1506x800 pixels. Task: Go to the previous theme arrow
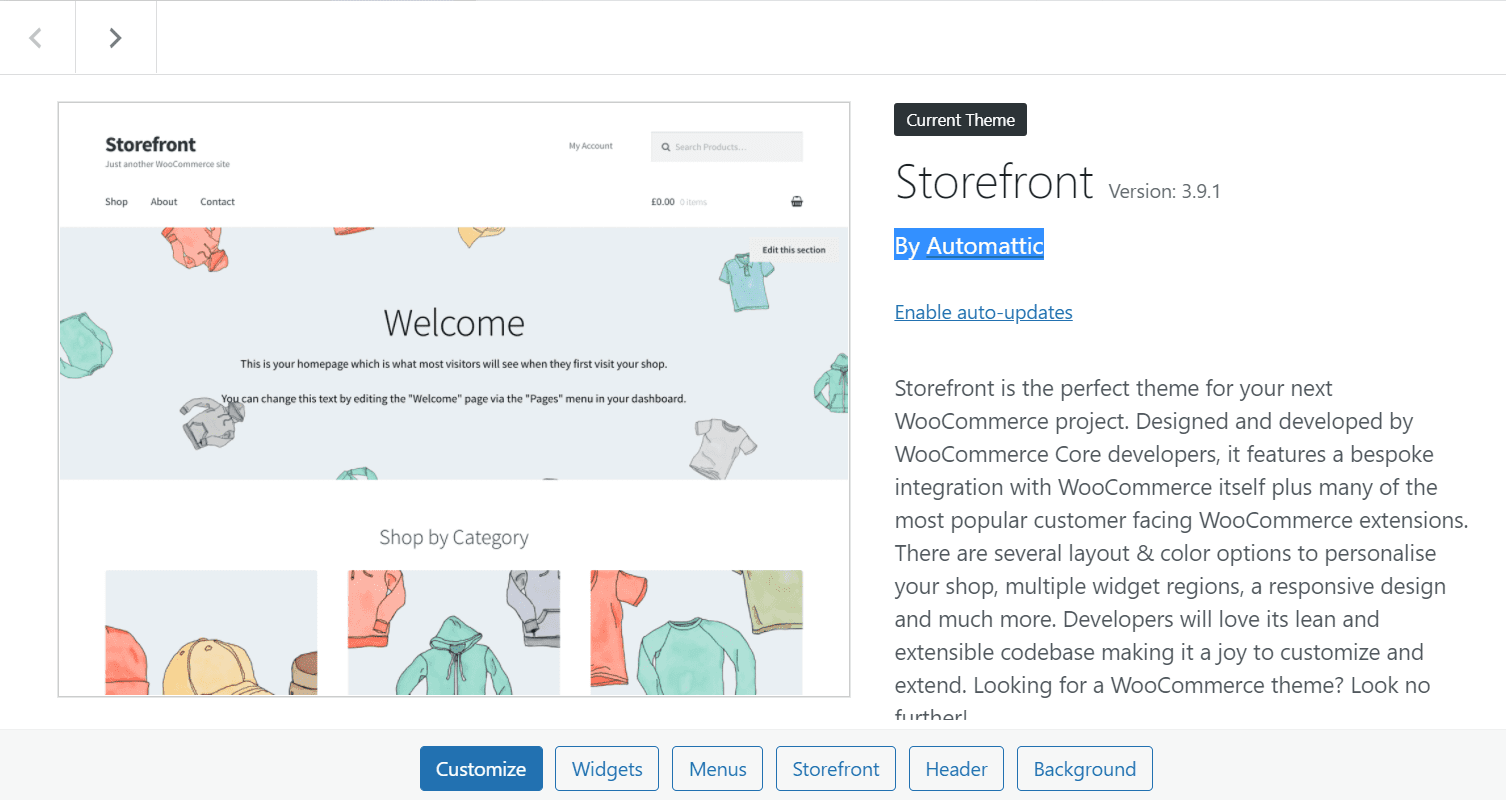(37, 38)
